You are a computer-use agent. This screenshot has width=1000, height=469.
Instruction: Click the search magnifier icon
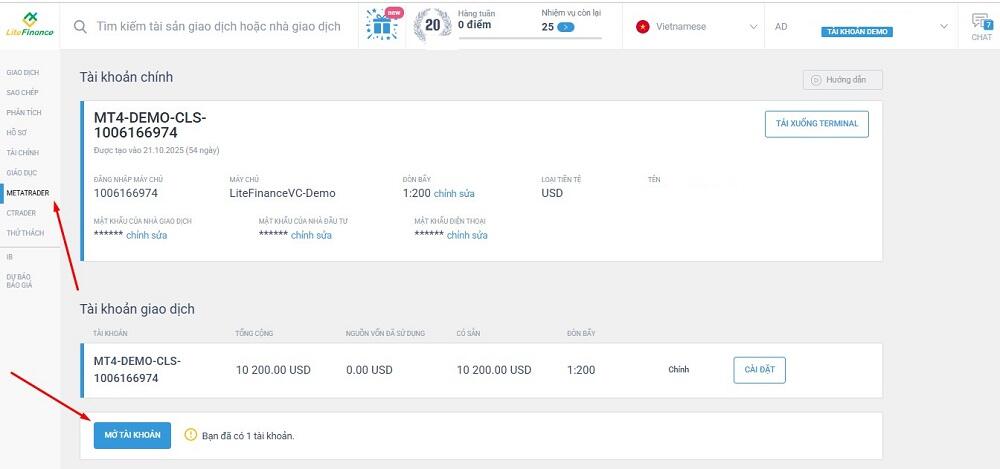click(x=80, y=27)
